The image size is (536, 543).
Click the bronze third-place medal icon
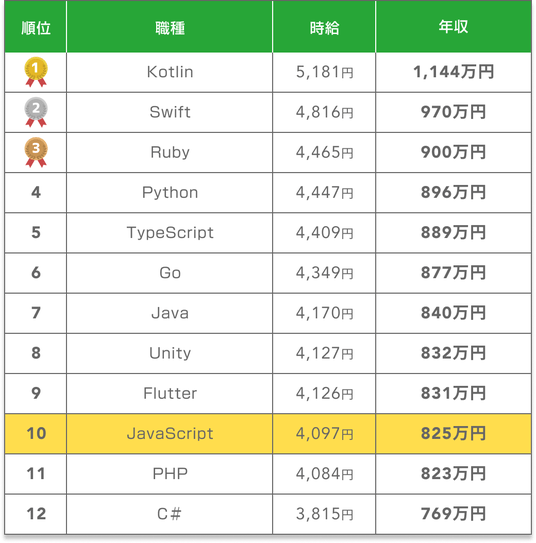tap(36, 152)
